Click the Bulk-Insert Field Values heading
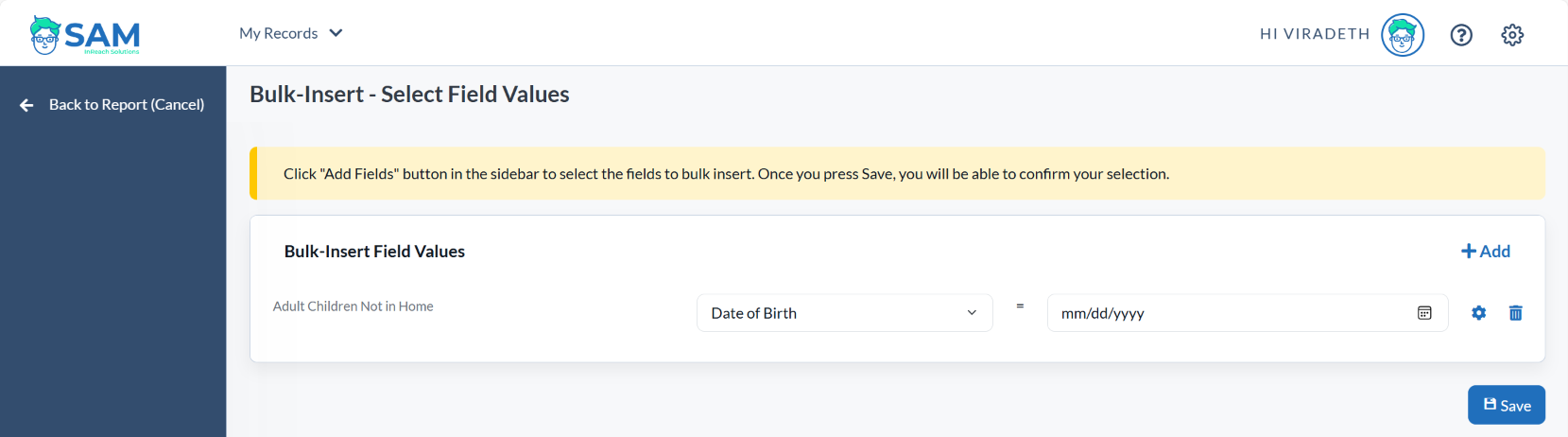Image resolution: width=1568 pixels, height=437 pixels. pos(374,252)
